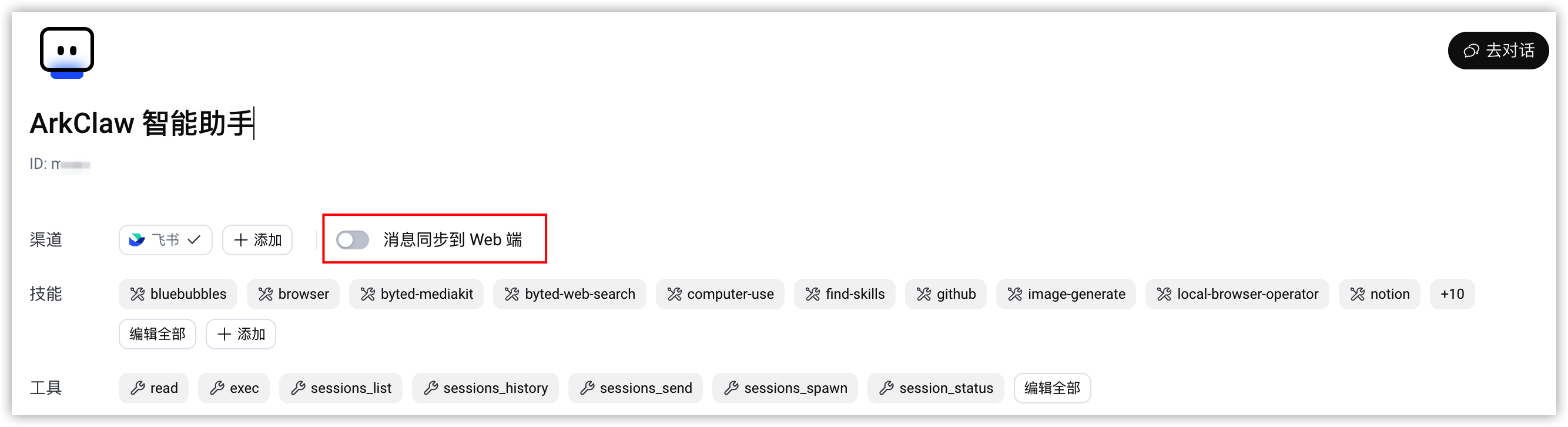The width and height of the screenshot is (1568, 427).
Task: Toggle 消息同步到 Web 端 switch
Action: 353,240
